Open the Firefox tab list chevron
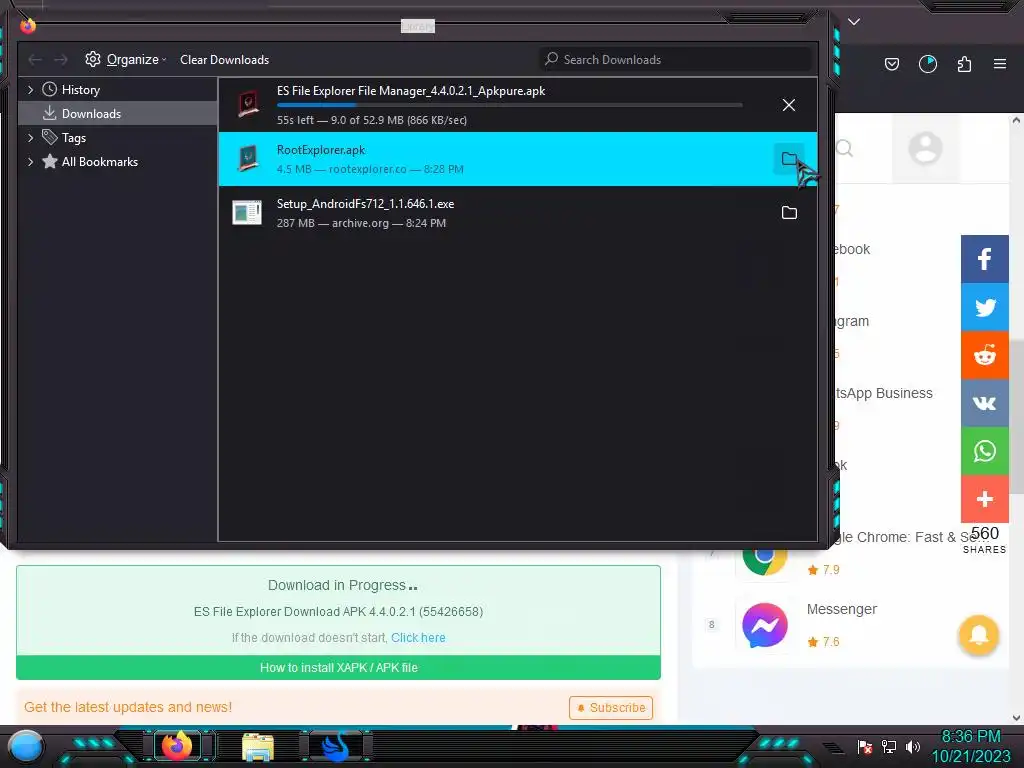 (854, 22)
